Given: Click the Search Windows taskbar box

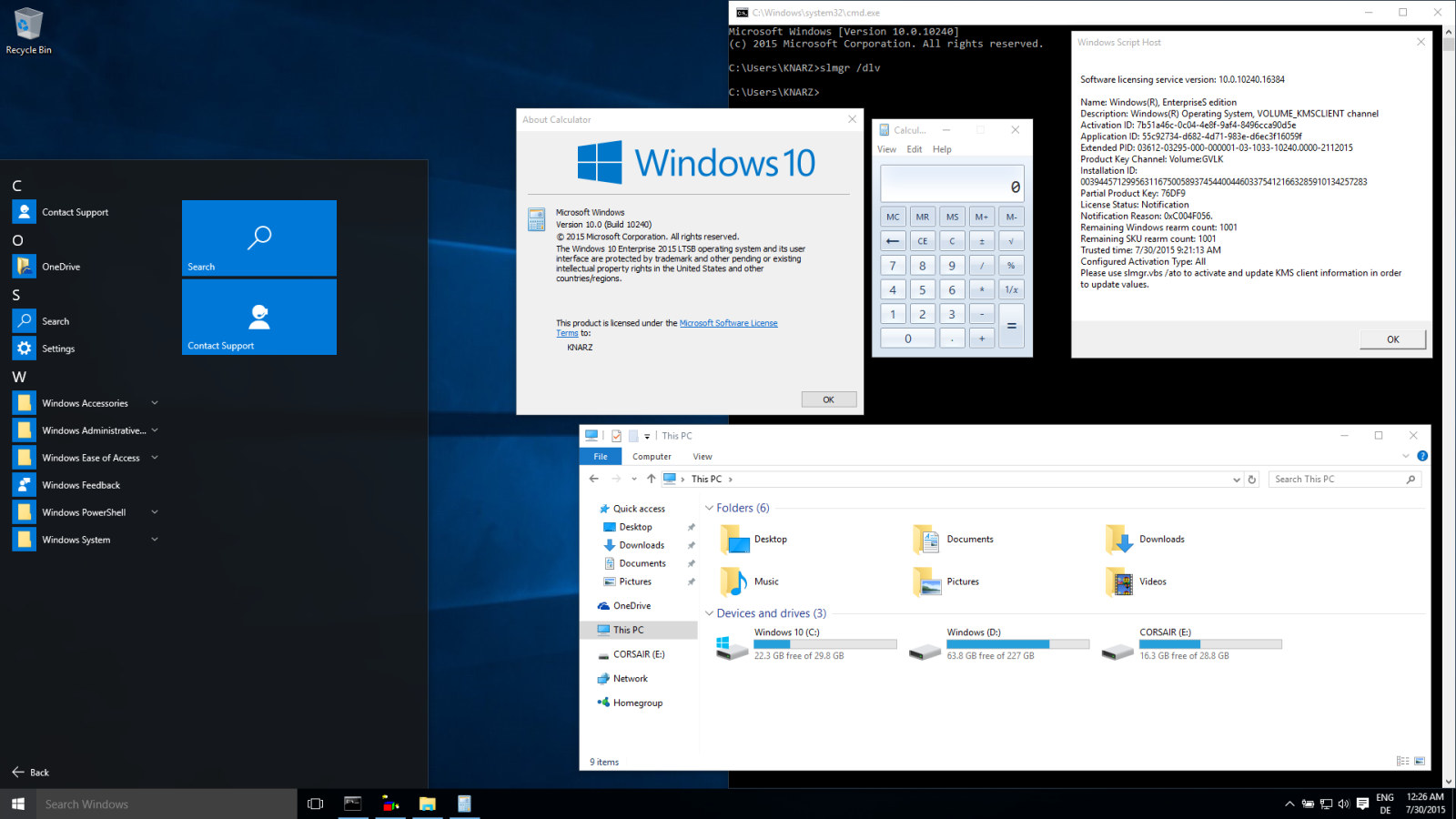Looking at the screenshot, I should coord(167,804).
